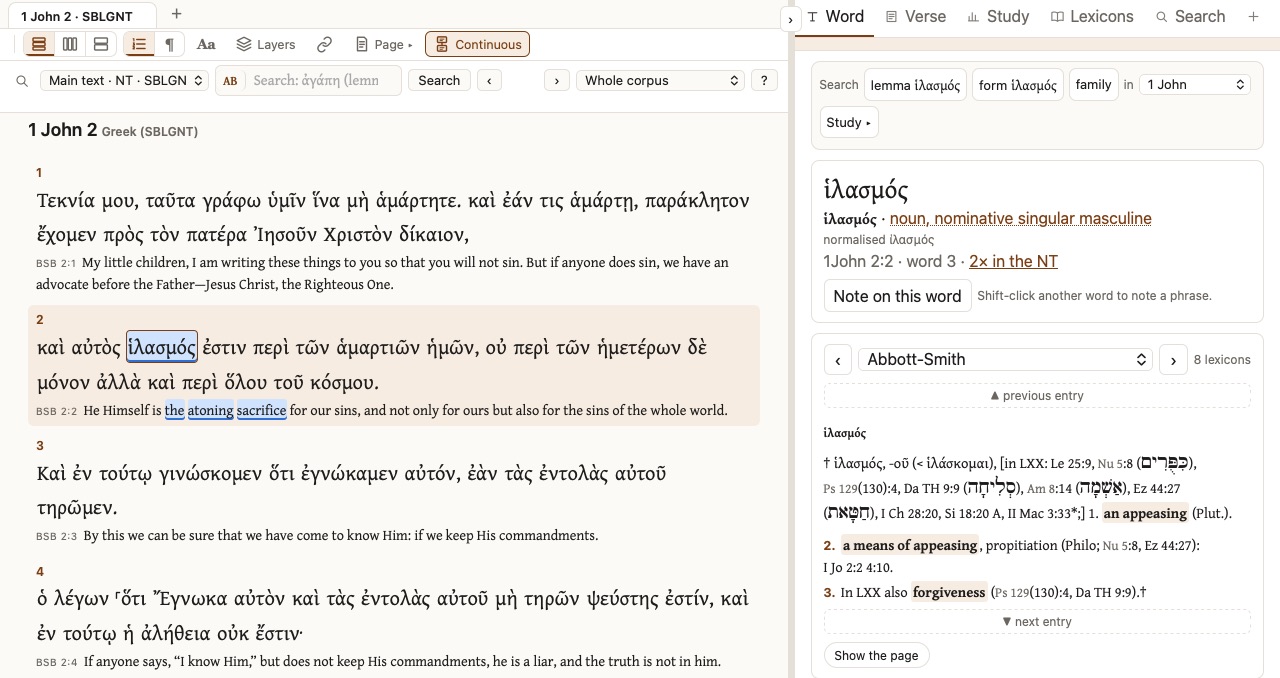Add a new side panel tab

(x=1253, y=17)
